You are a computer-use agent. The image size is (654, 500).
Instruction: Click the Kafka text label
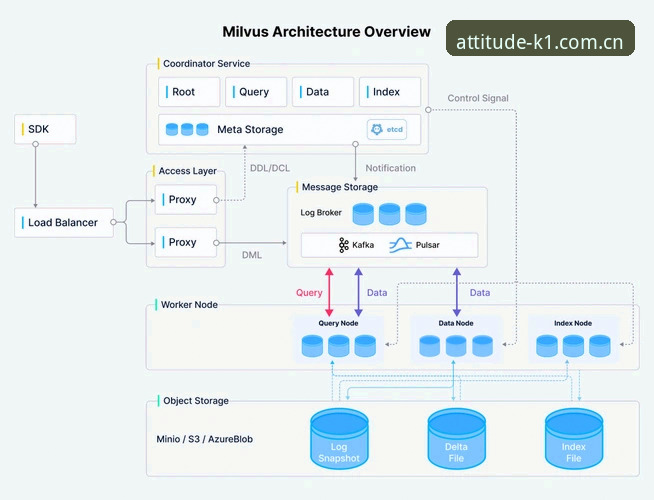click(363, 245)
